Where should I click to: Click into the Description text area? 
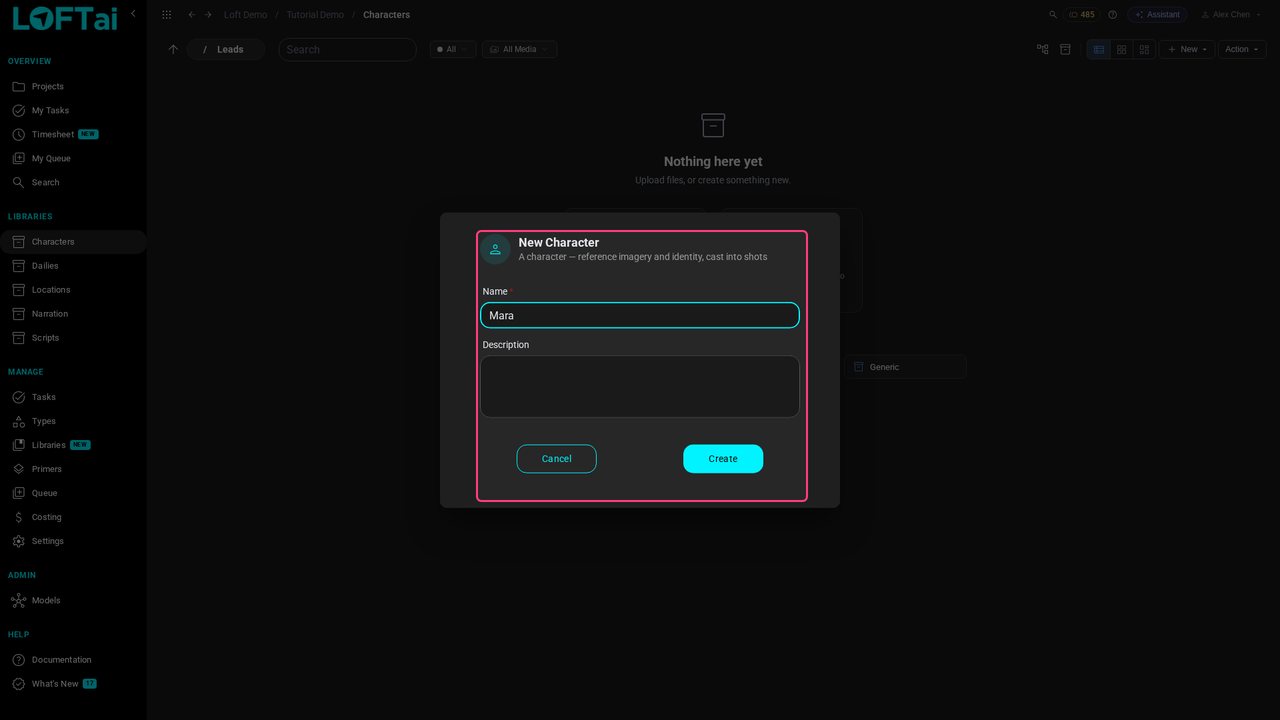(x=640, y=386)
